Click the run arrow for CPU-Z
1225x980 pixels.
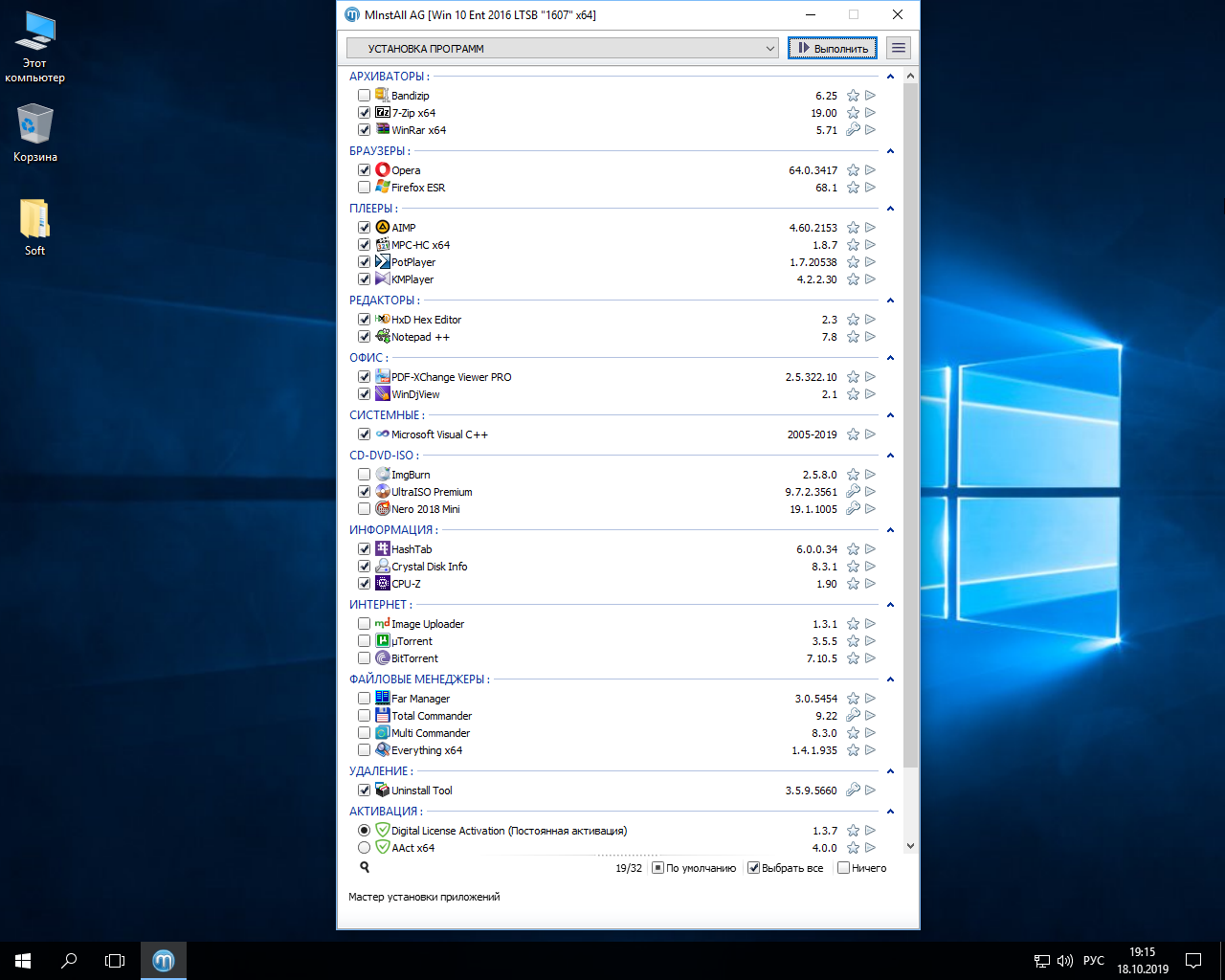coord(870,584)
